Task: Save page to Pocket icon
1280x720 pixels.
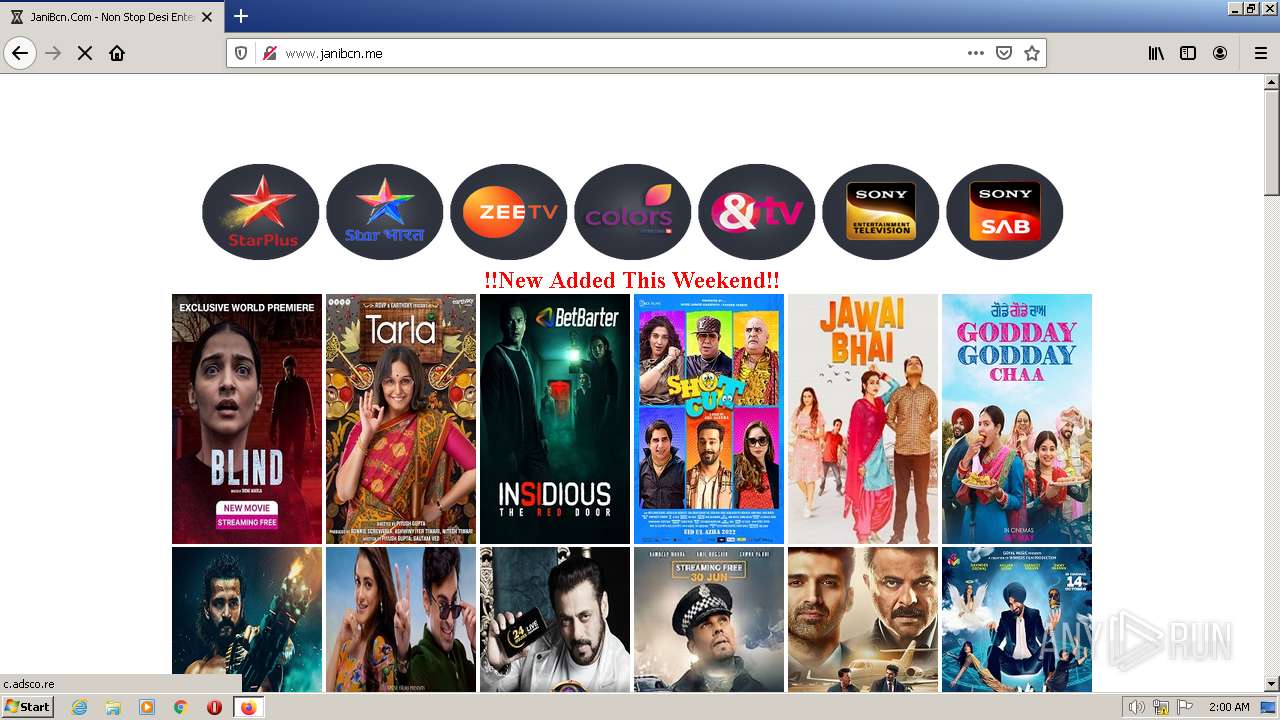Action: click(x=1004, y=53)
